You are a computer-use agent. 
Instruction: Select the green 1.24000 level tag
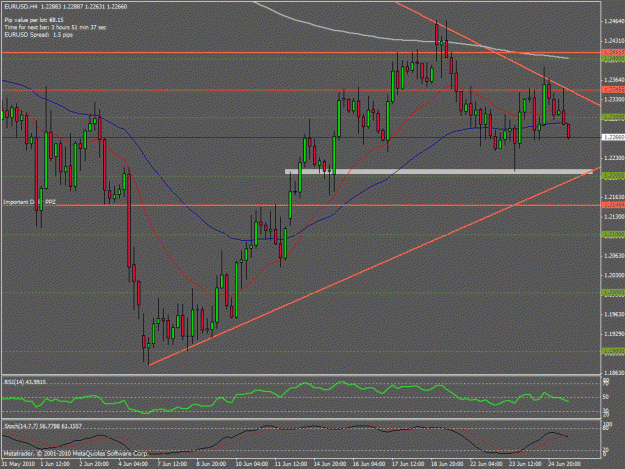pos(613,59)
